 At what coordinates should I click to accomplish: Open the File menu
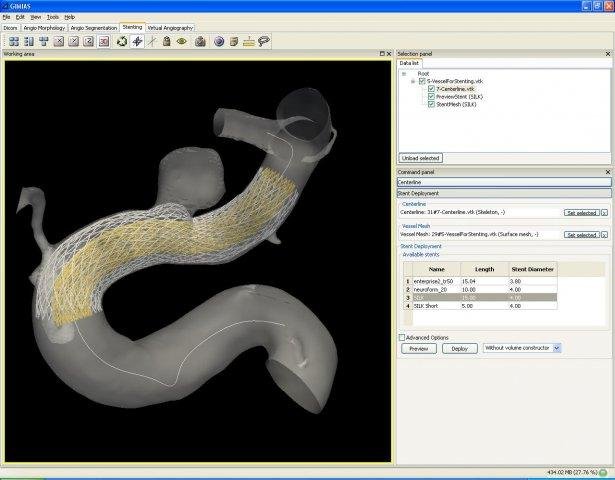pyautogui.click(x=6, y=17)
